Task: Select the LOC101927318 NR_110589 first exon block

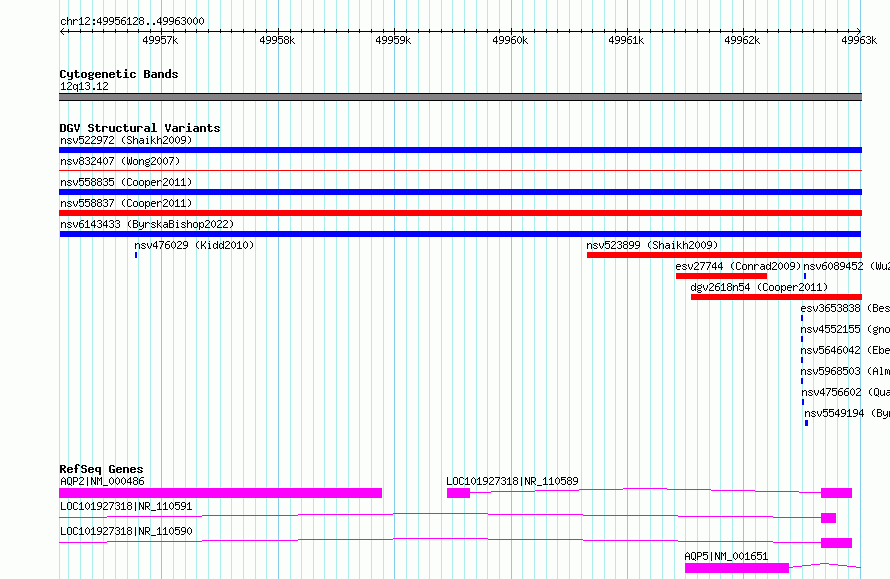Action: 458,493
